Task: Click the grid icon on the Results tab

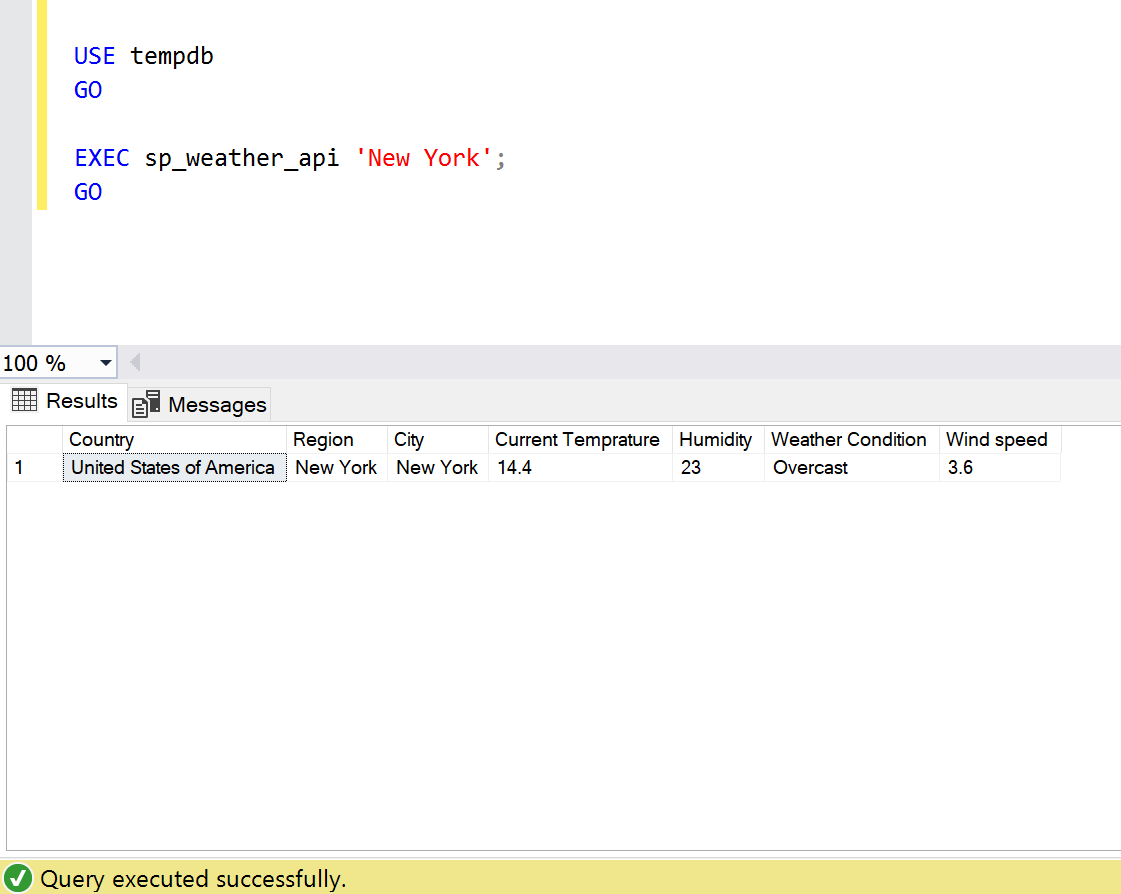Action: [24, 400]
